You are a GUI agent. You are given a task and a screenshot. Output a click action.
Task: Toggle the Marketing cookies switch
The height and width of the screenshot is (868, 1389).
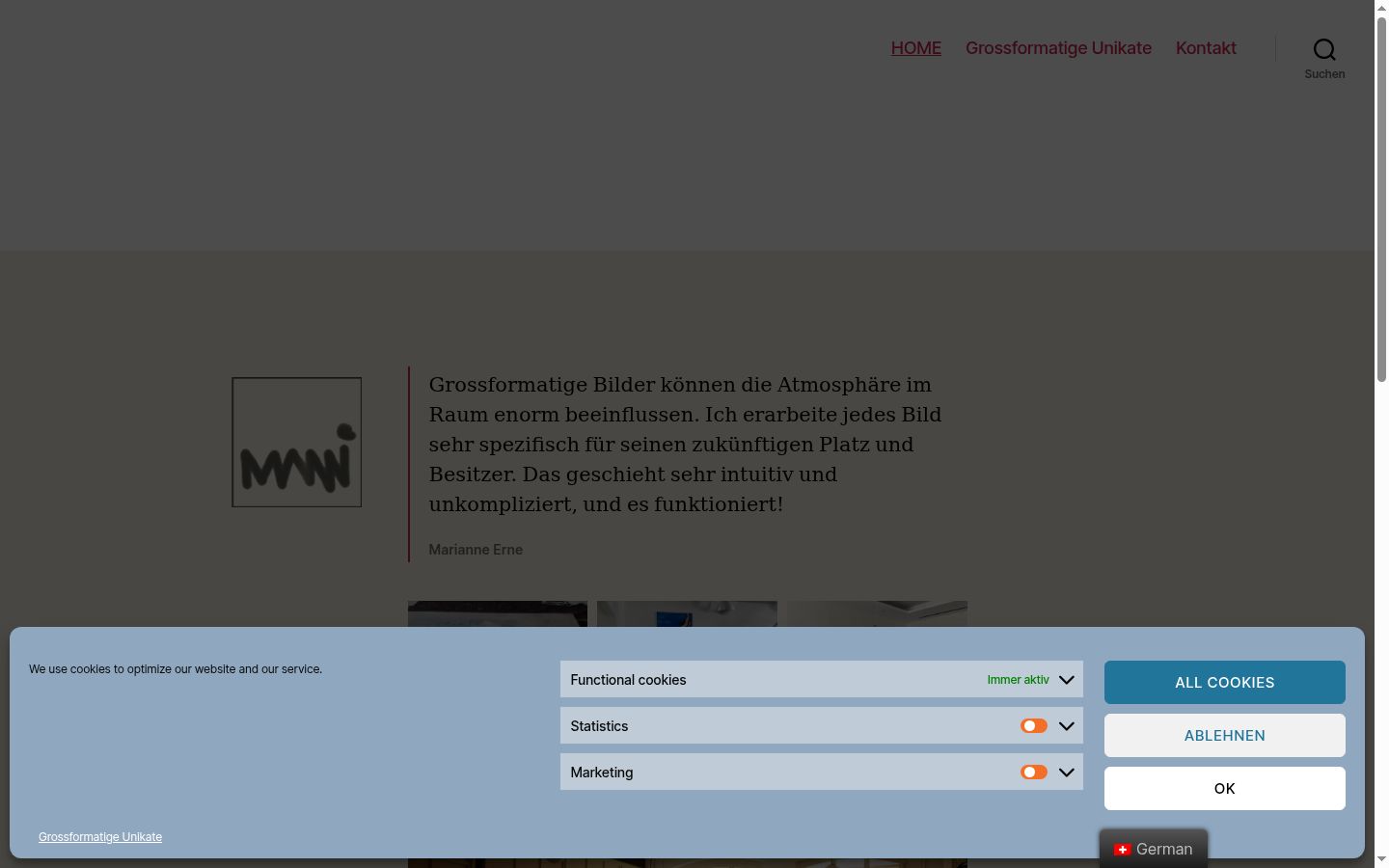coord(1034,773)
